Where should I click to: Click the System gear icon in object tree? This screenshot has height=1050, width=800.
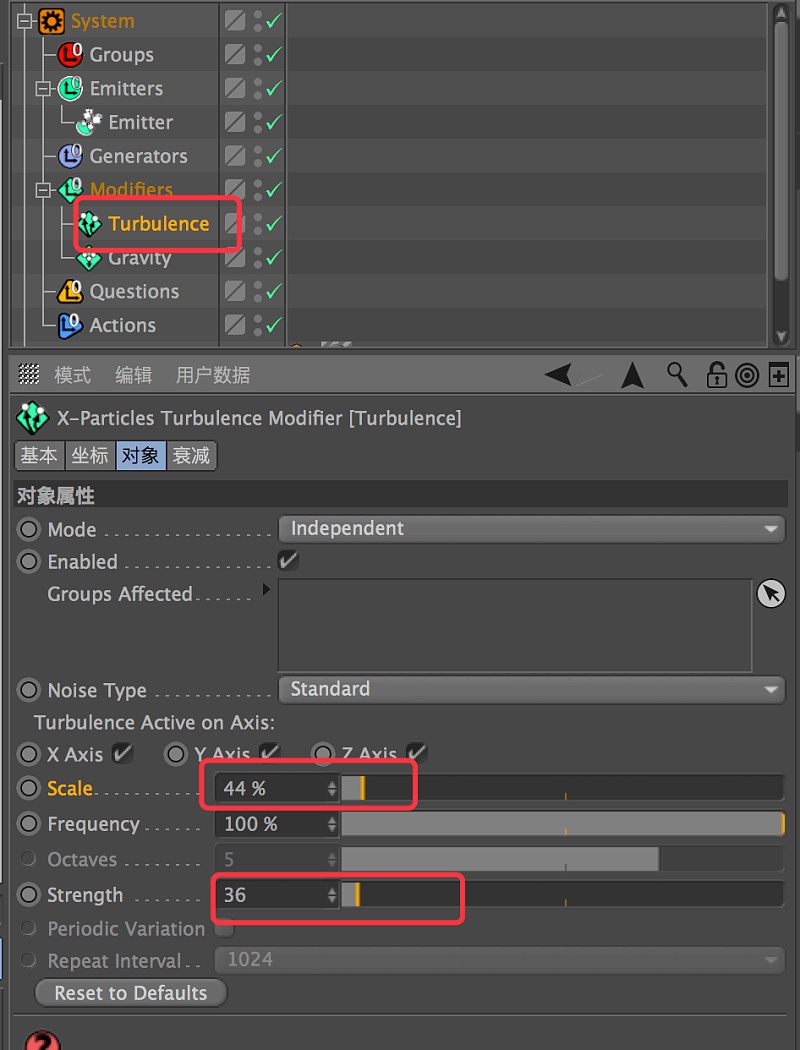tap(52, 21)
